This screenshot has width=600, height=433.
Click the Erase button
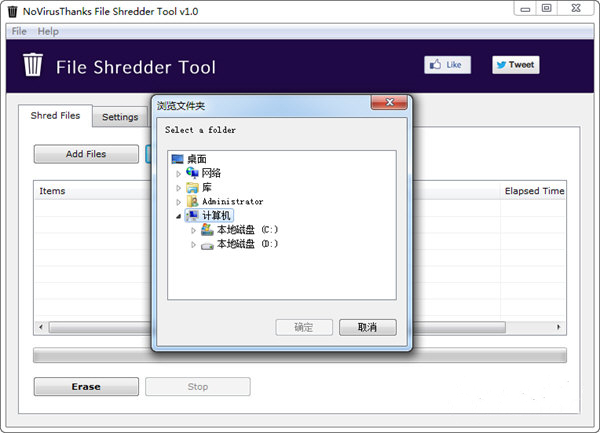85,387
